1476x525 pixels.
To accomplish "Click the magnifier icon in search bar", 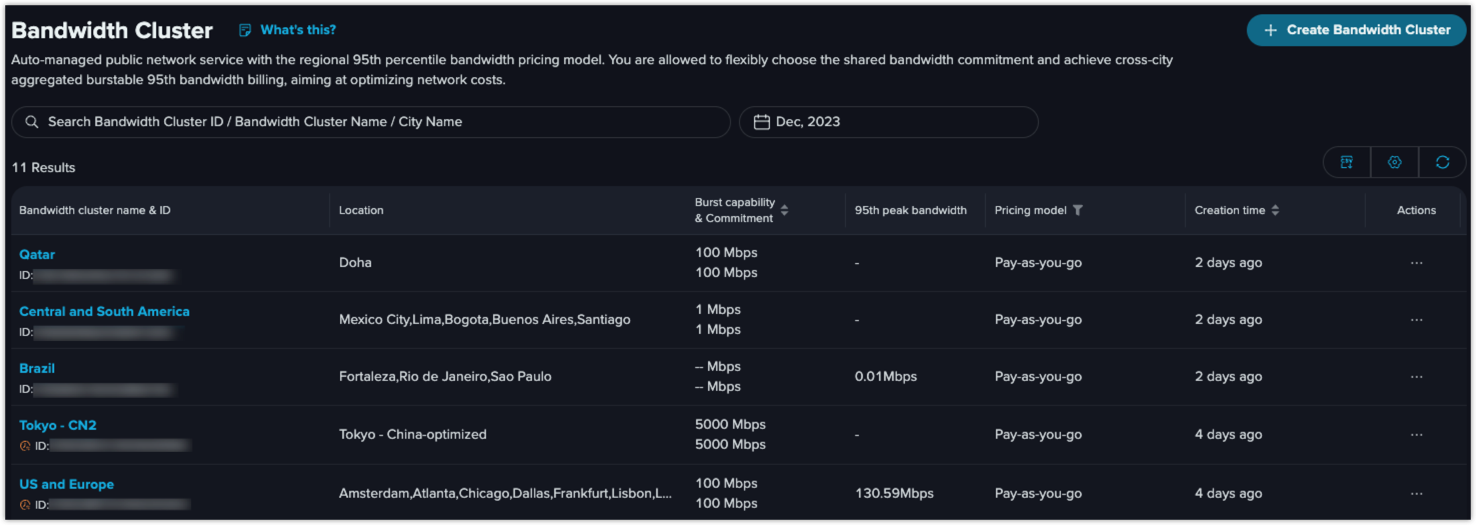I will tap(32, 122).
